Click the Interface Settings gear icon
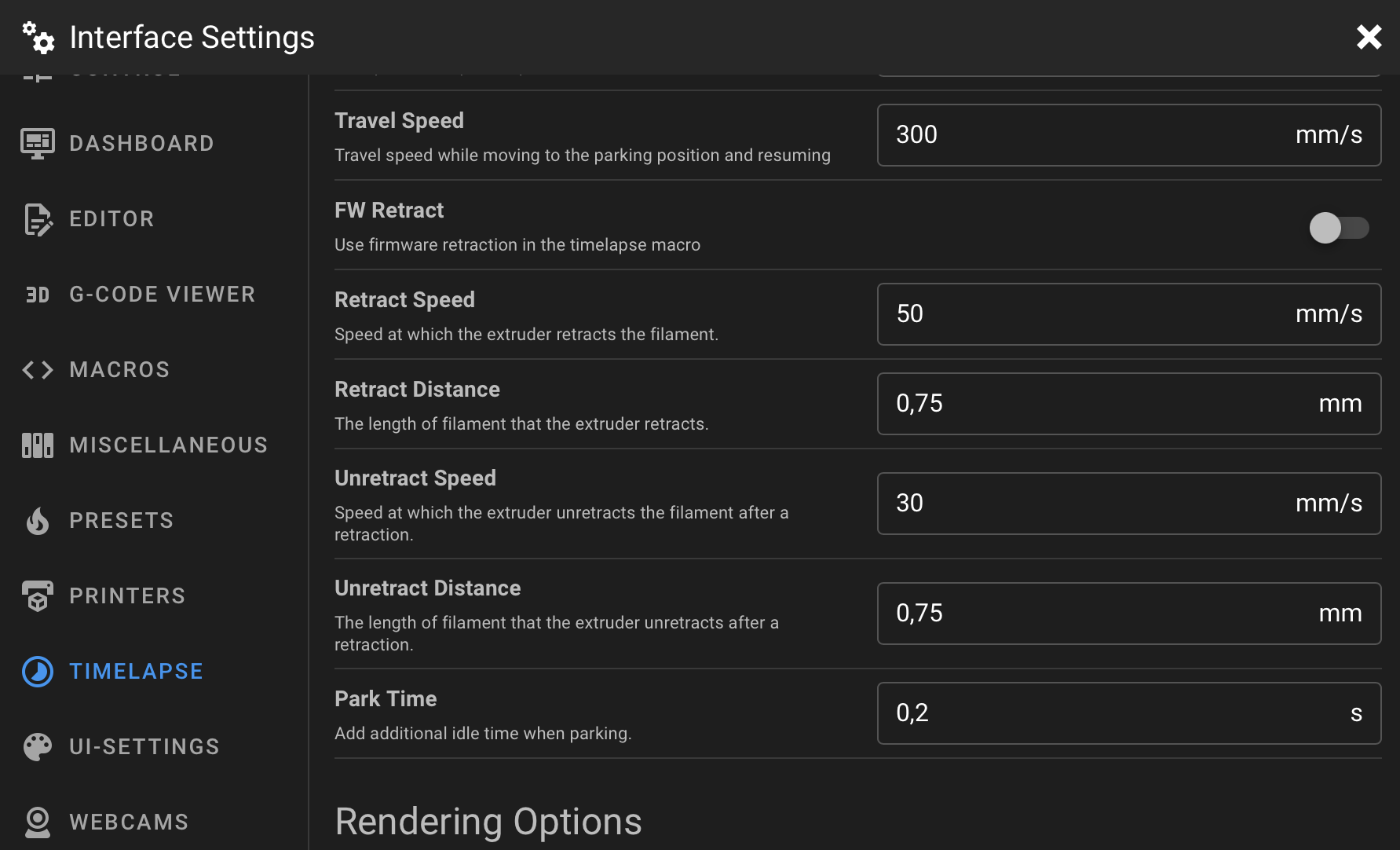Image resolution: width=1400 pixels, height=850 pixels. 37,37
